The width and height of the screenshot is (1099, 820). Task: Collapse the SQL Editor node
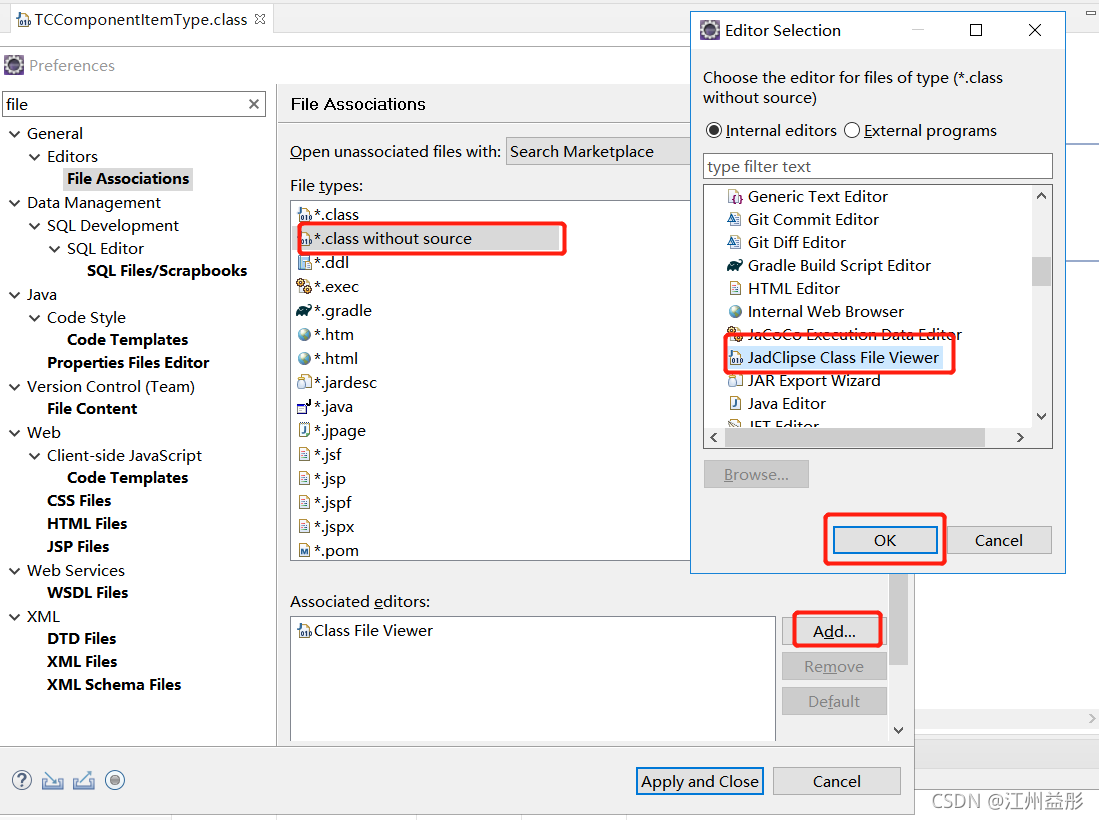click(x=55, y=249)
